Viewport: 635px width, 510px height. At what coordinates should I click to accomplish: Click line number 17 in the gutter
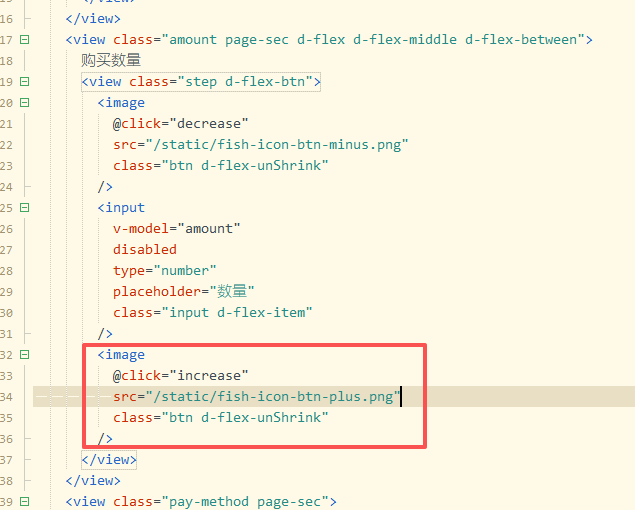(x=7, y=40)
